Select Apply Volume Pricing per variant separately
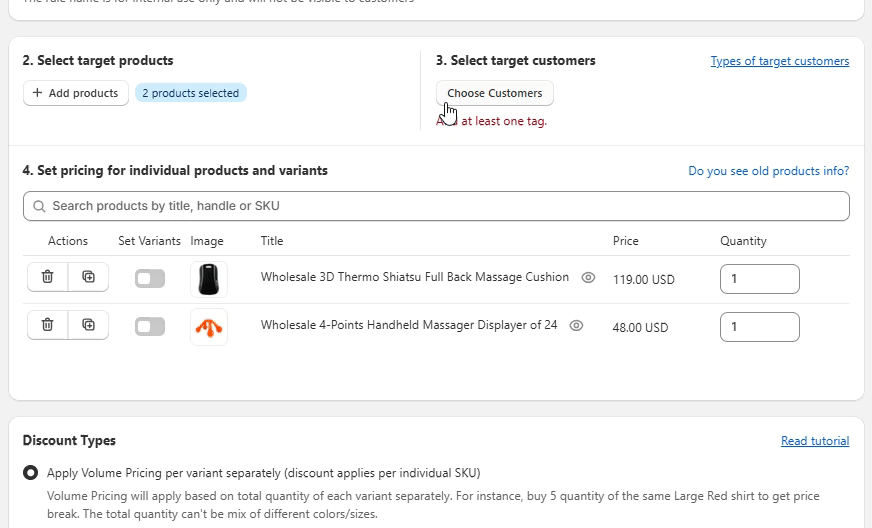The height and width of the screenshot is (528, 872). click(x=31, y=473)
